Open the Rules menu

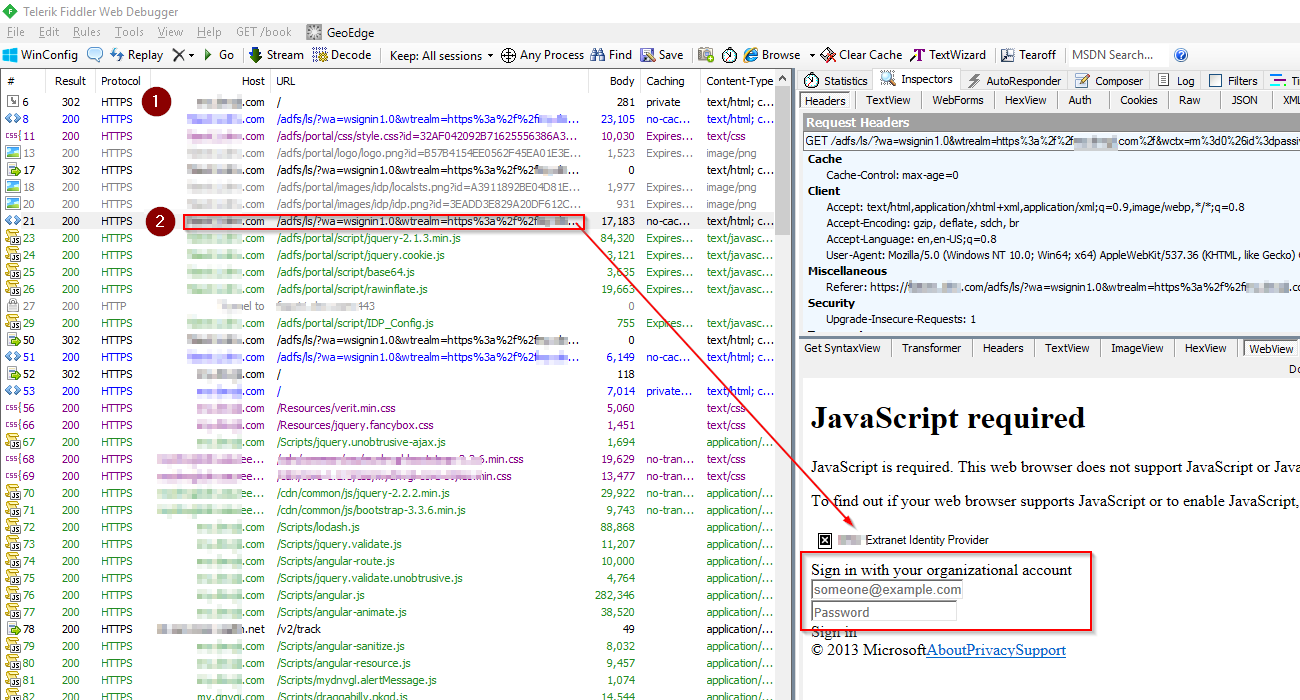click(x=86, y=31)
